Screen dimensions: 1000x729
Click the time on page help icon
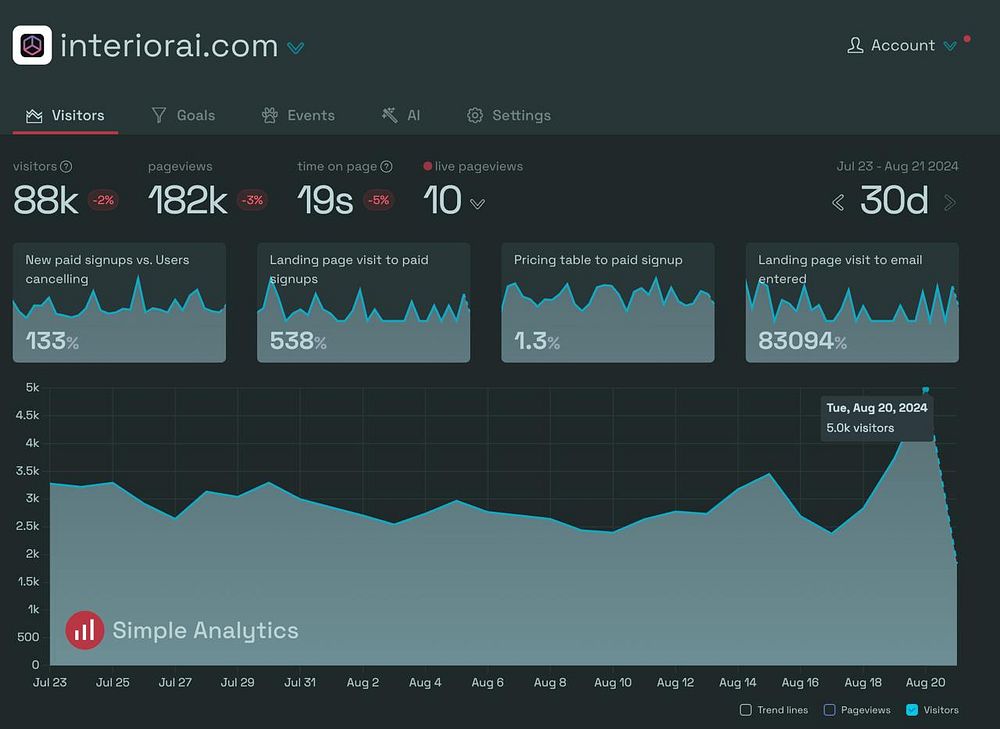tap(386, 166)
